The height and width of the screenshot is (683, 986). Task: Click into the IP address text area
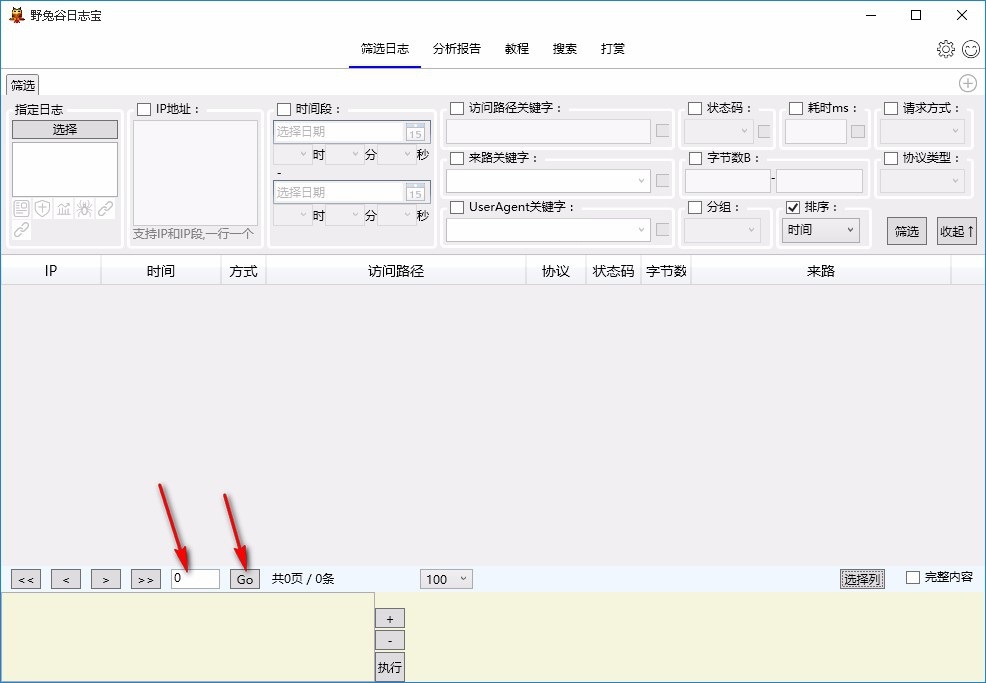(x=196, y=173)
